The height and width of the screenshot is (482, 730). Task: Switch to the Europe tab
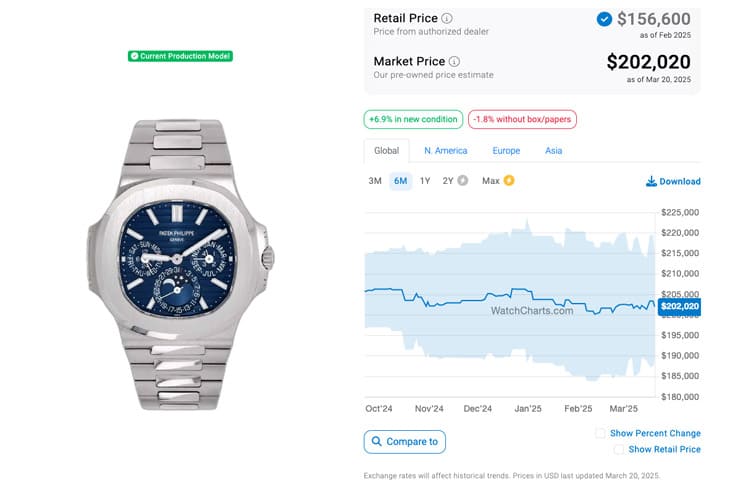(x=506, y=150)
